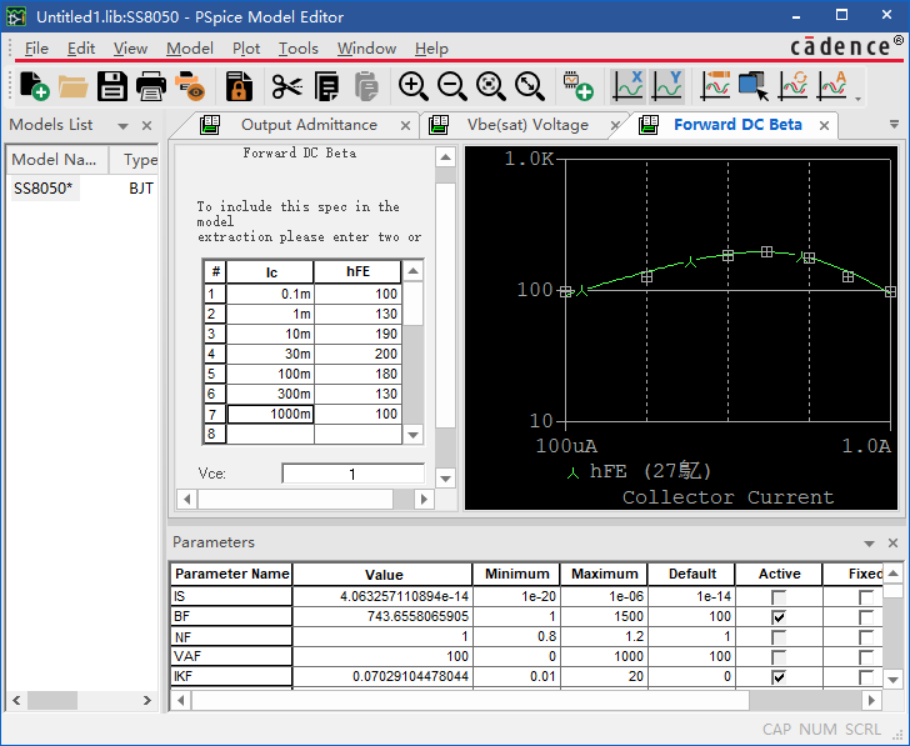910x746 pixels.
Task: Click the Value column header
Action: (x=383, y=574)
